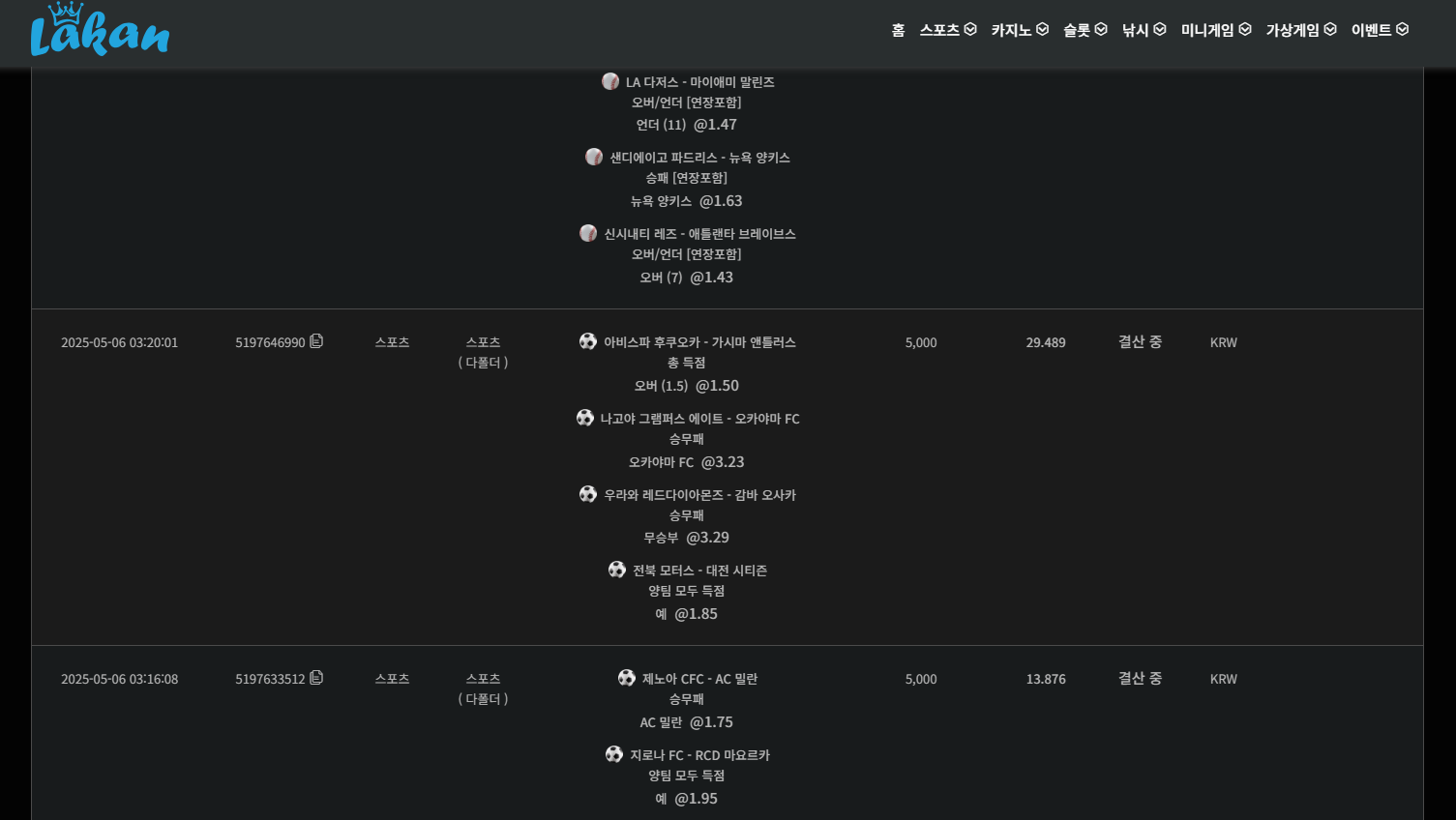Click soccer ball icon for 전북 모터스 match
The image size is (1456, 820).
coord(617,570)
